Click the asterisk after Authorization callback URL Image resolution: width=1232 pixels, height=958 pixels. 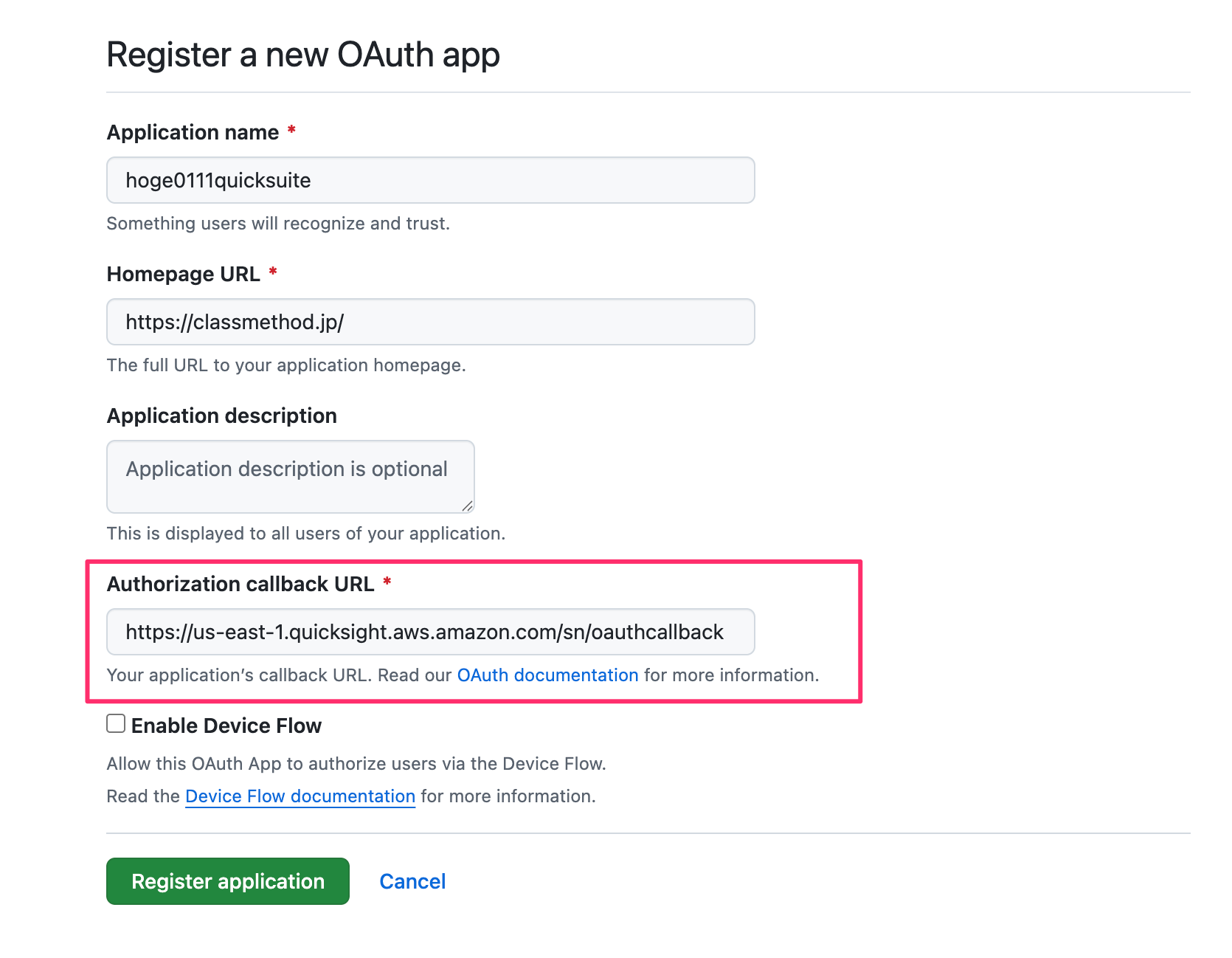(387, 582)
